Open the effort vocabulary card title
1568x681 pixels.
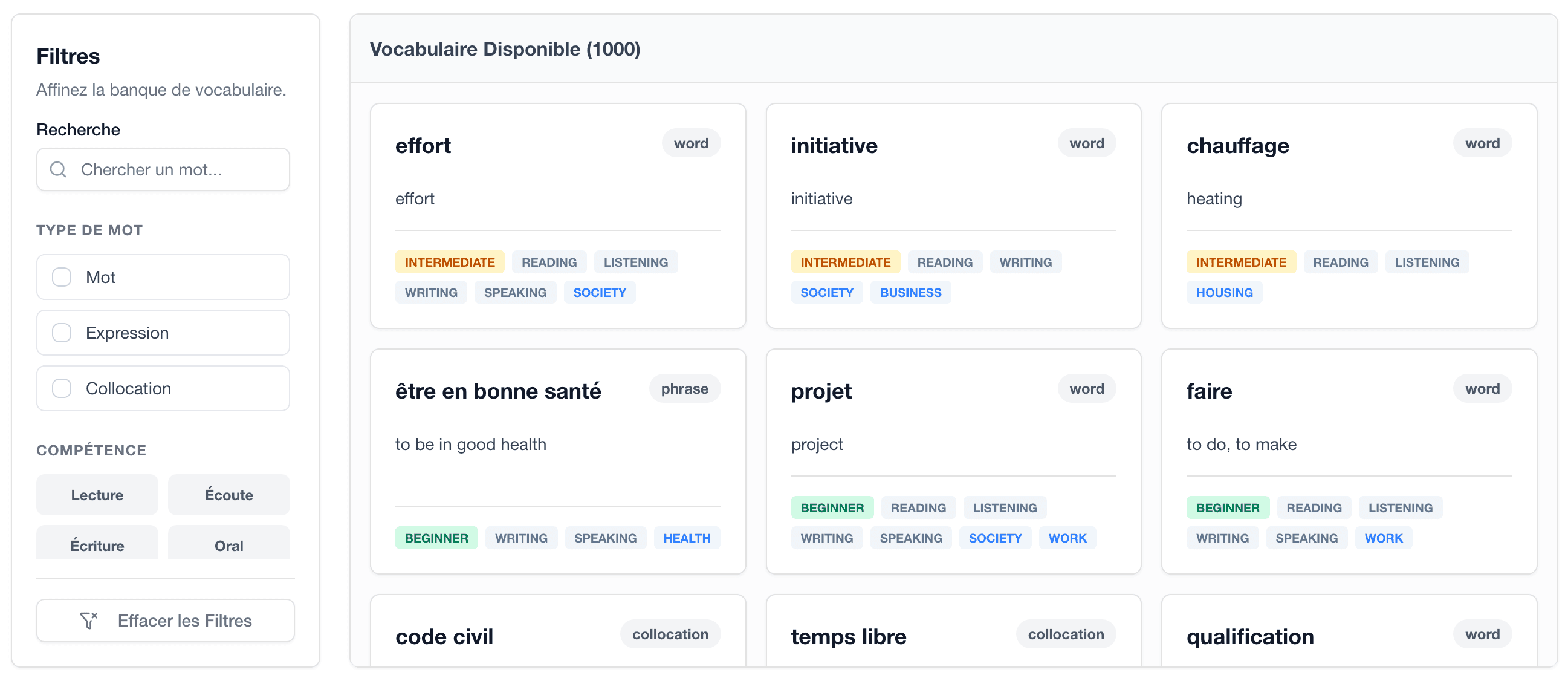423,146
